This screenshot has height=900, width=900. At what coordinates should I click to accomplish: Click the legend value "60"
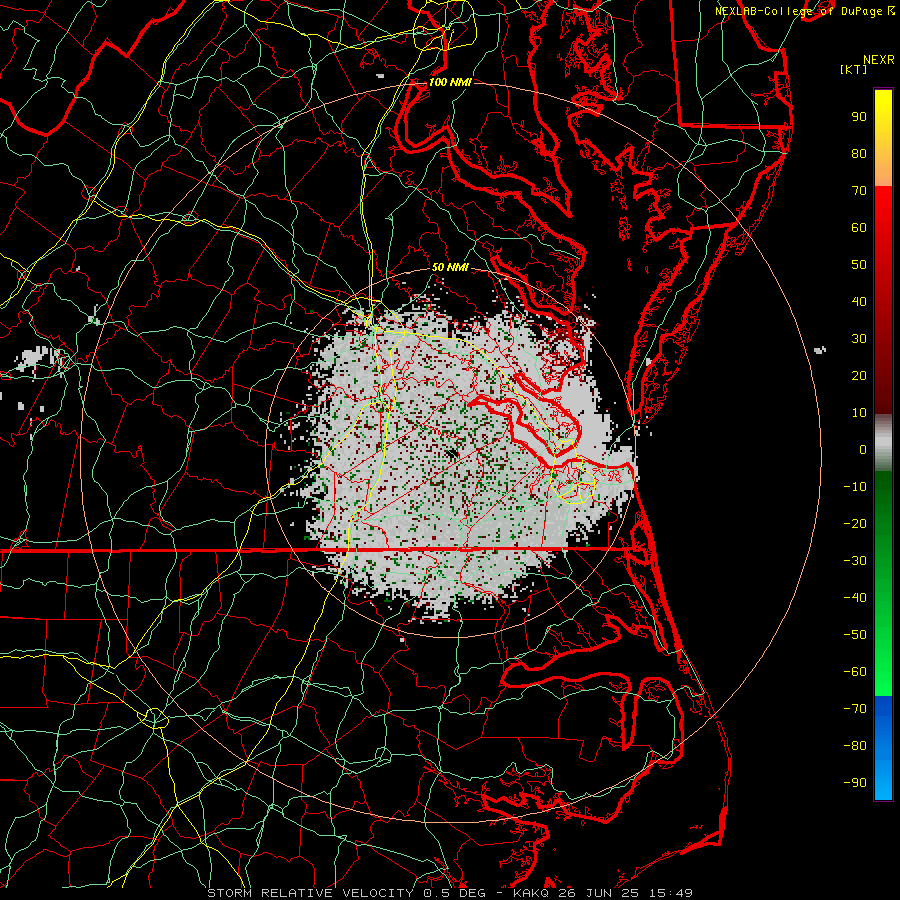859,228
